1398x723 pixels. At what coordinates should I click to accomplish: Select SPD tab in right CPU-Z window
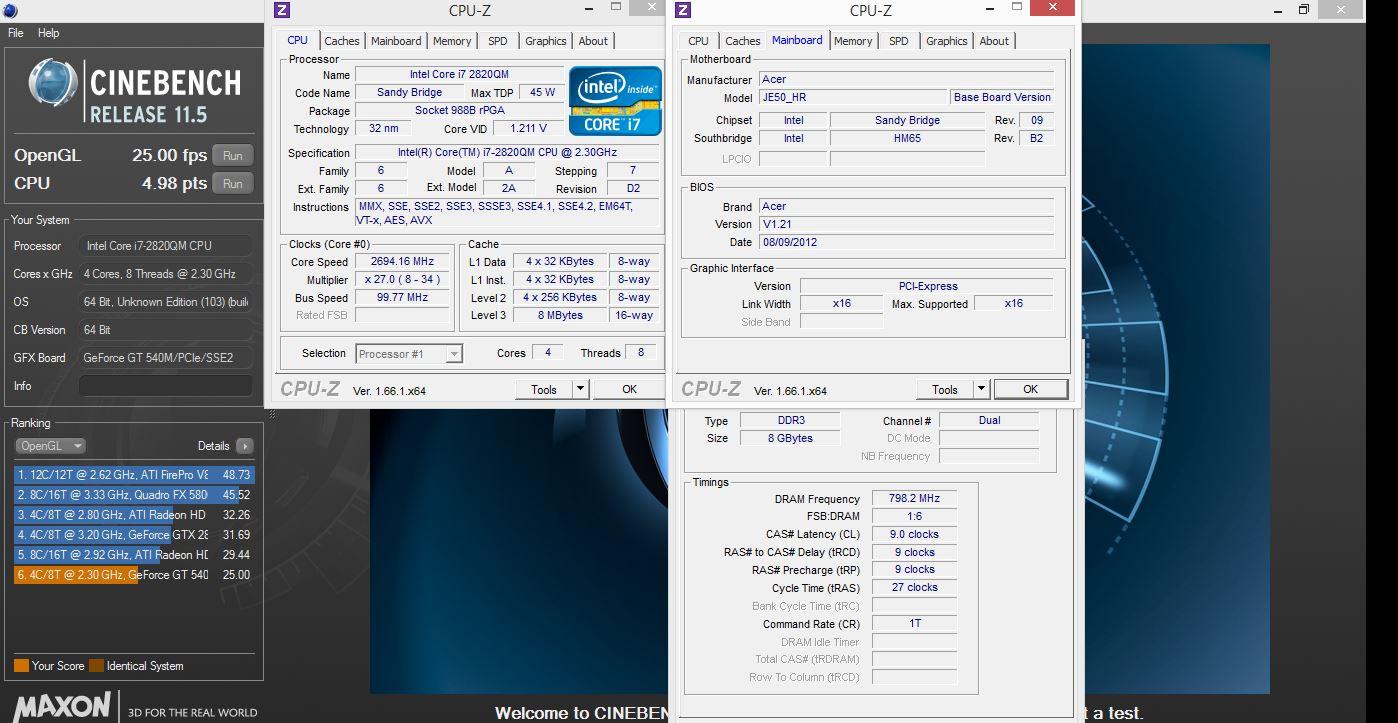[x=899, y=41]
